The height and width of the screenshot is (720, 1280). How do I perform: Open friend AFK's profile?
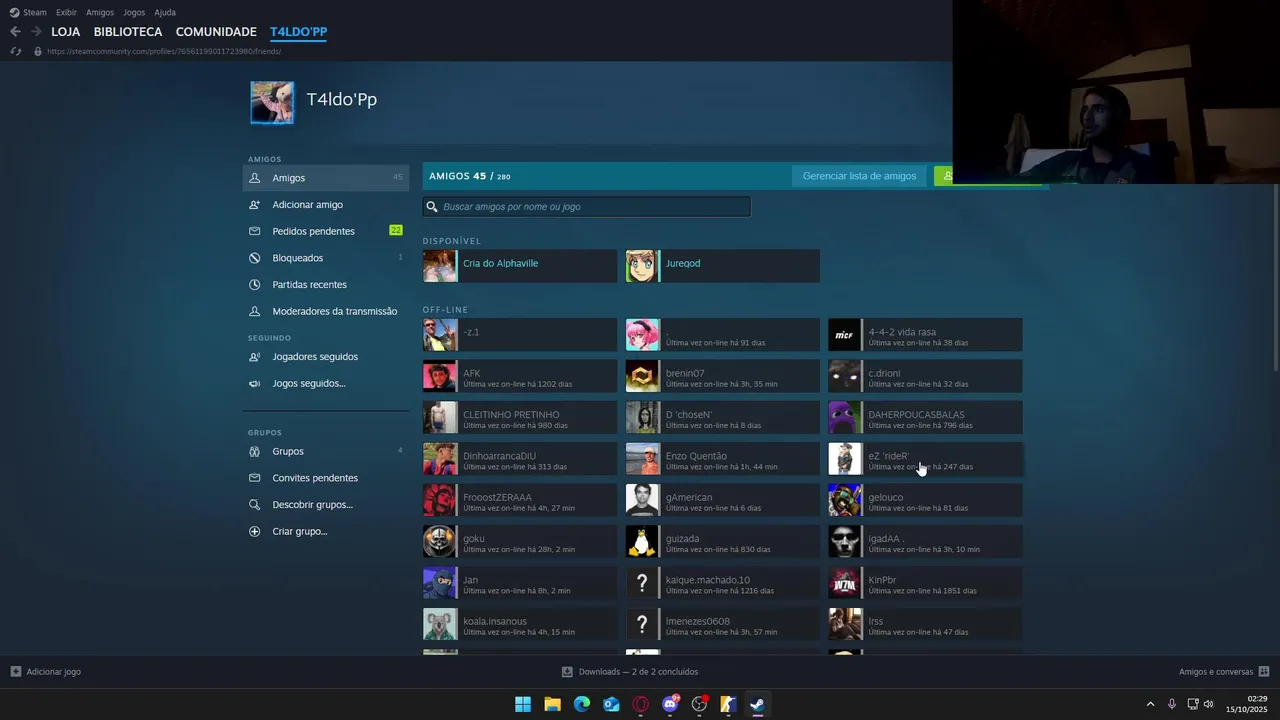tap(520, 376)
